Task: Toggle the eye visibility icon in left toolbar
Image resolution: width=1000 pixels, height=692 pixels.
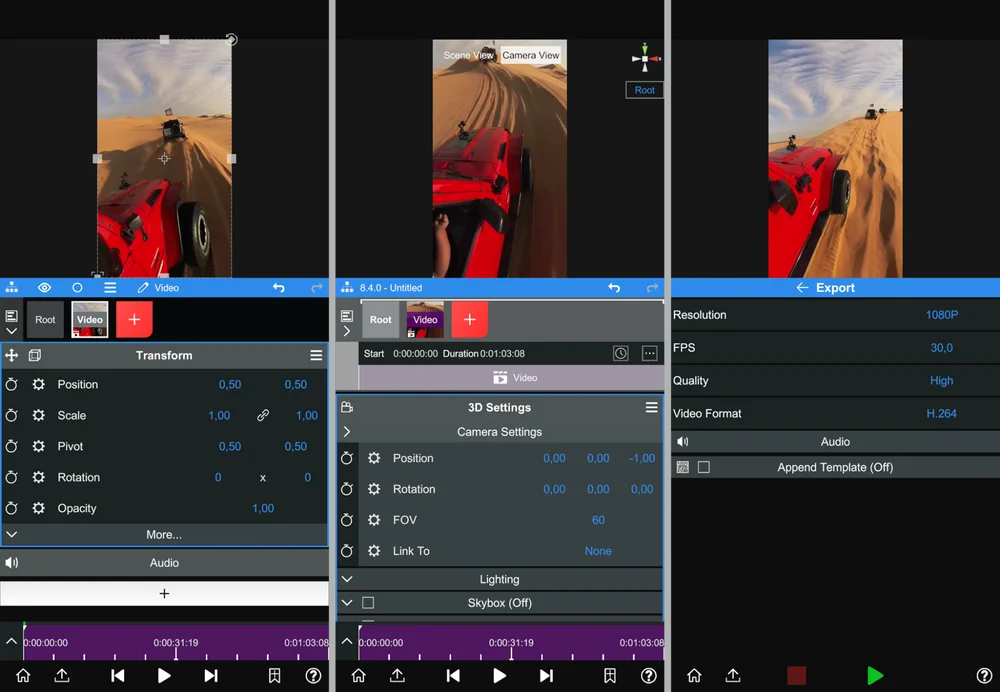Action: 44,288
